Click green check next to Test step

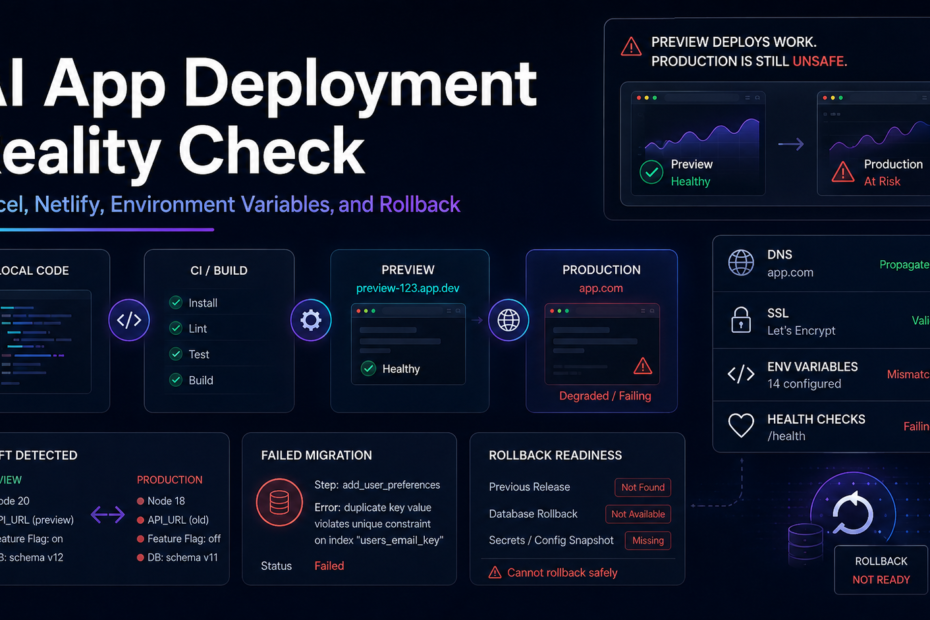(x=176, y=354)
